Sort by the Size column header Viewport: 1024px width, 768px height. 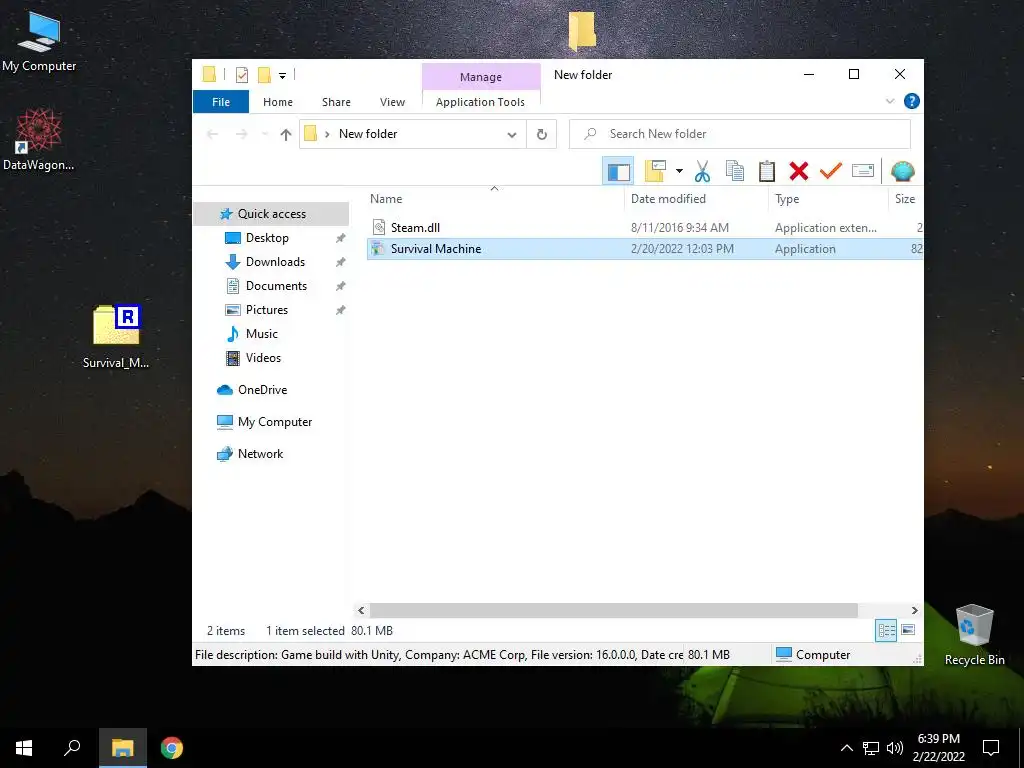pos(904,199)
